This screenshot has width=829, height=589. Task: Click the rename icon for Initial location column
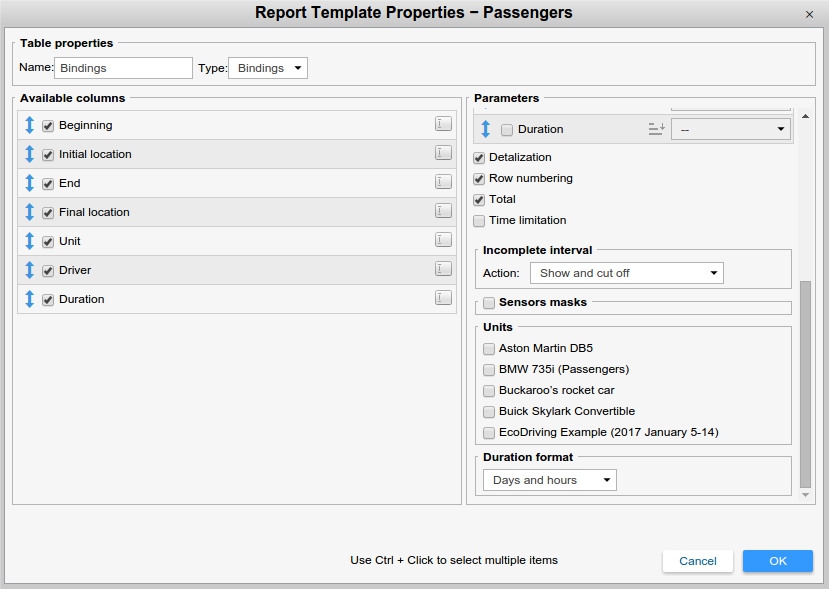pos(443,153)
